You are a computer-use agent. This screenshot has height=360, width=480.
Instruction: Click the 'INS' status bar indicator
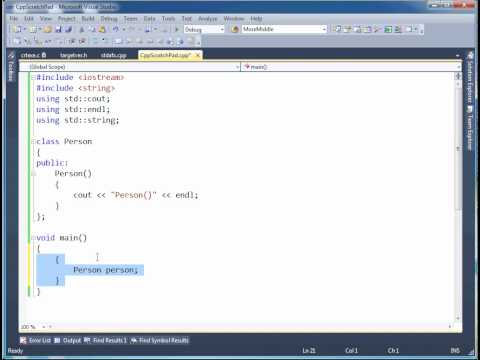(455, 350)
